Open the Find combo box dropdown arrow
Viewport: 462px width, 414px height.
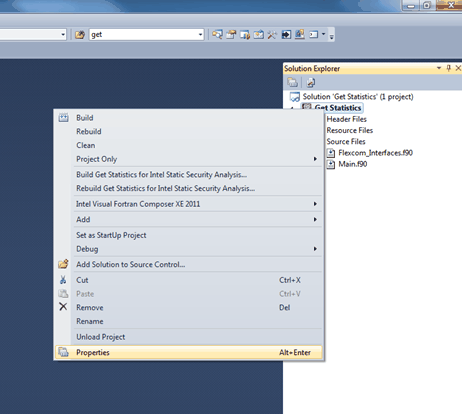pyautogui.click(x=200, y=35)
